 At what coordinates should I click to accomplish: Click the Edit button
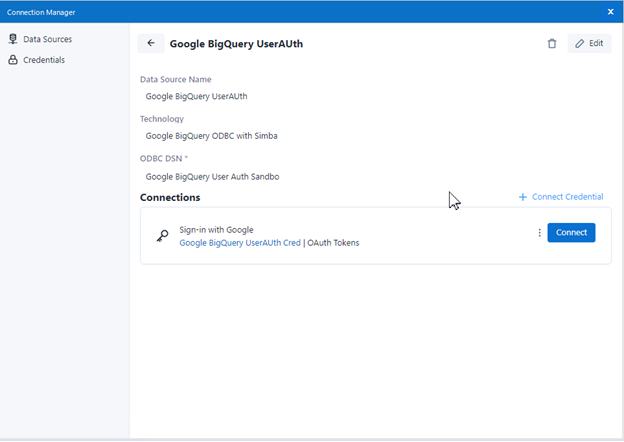[589, 43]
